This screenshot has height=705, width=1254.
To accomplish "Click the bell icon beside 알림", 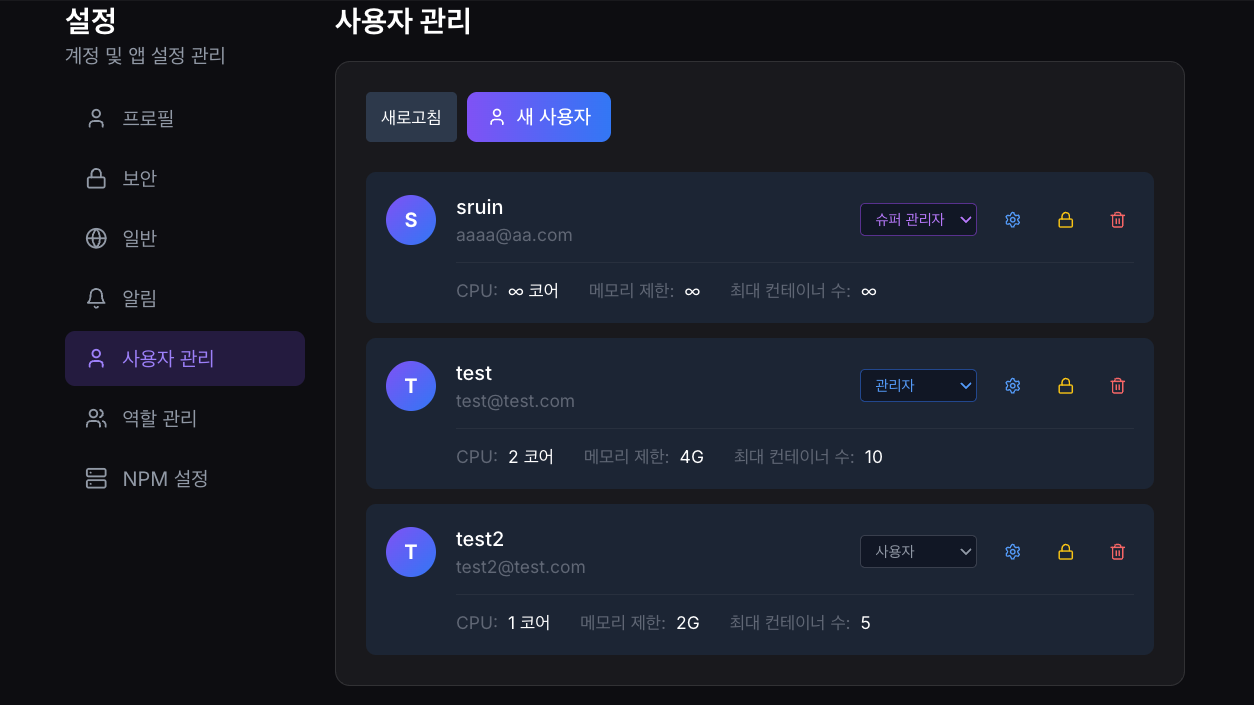I will tap(95, 298).
